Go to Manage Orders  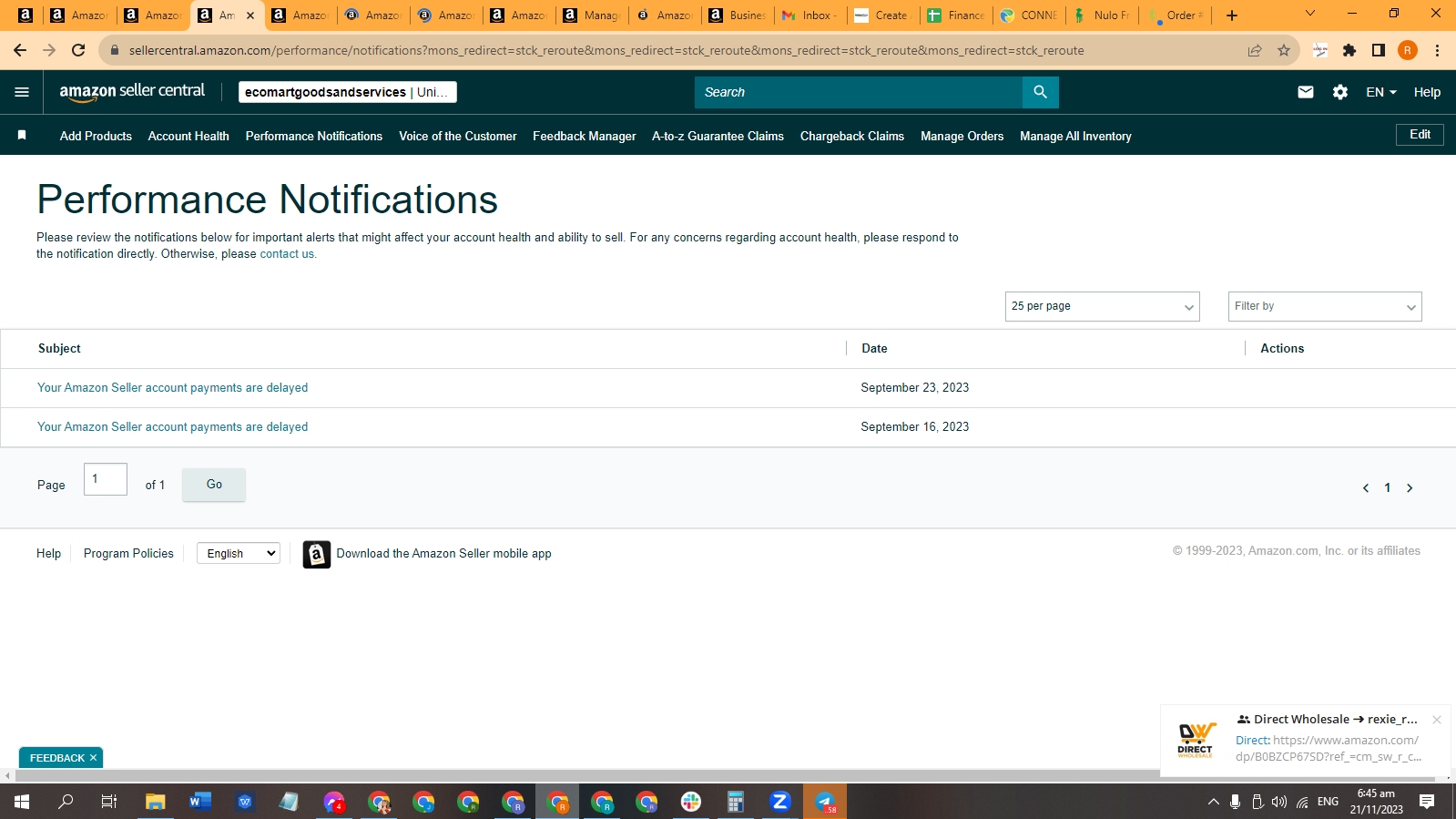pyautogui.click(x=962, y=136)
